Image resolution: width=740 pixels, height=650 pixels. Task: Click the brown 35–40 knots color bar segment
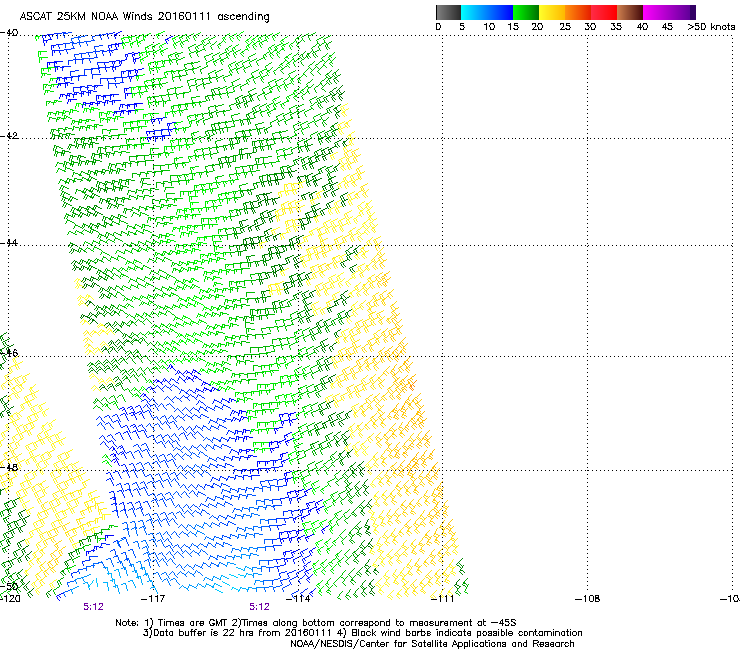click(630, 12)
